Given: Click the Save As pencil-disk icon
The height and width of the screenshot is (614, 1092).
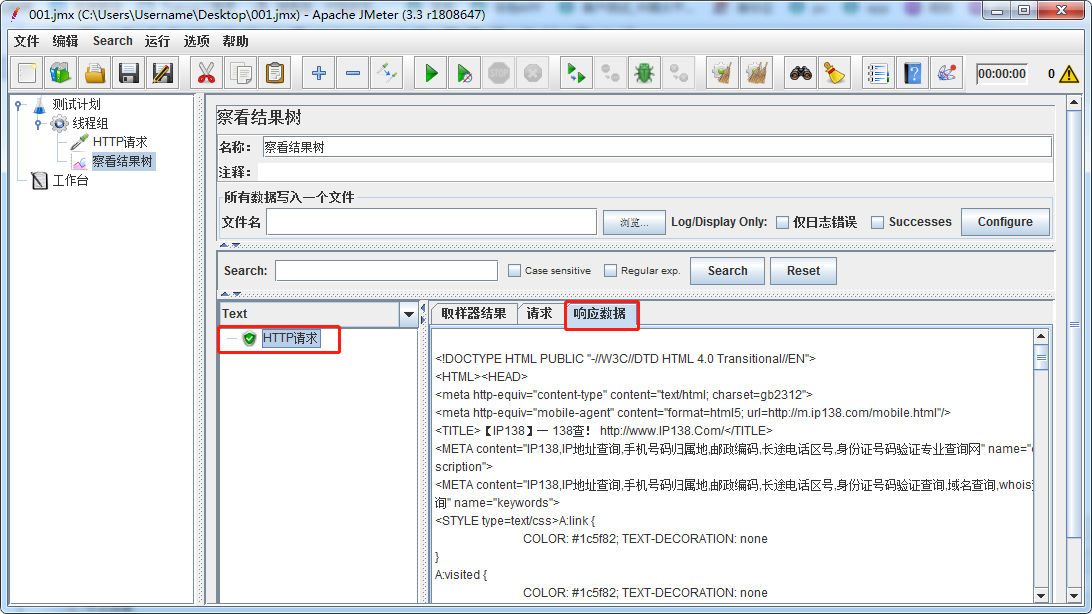Looking at the screenshot, I should coord(163,73).
